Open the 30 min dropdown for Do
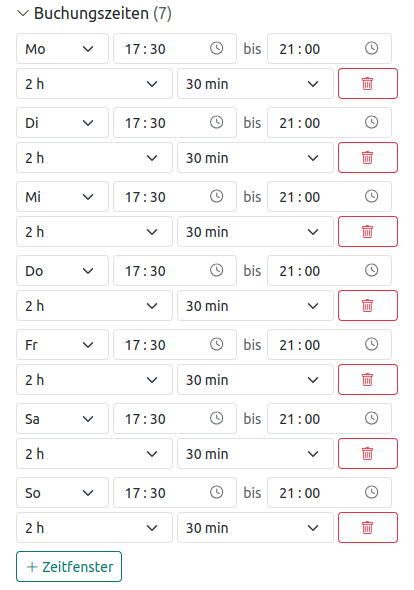The width and height of the screenshot is (414, 590). click(255, 306)
